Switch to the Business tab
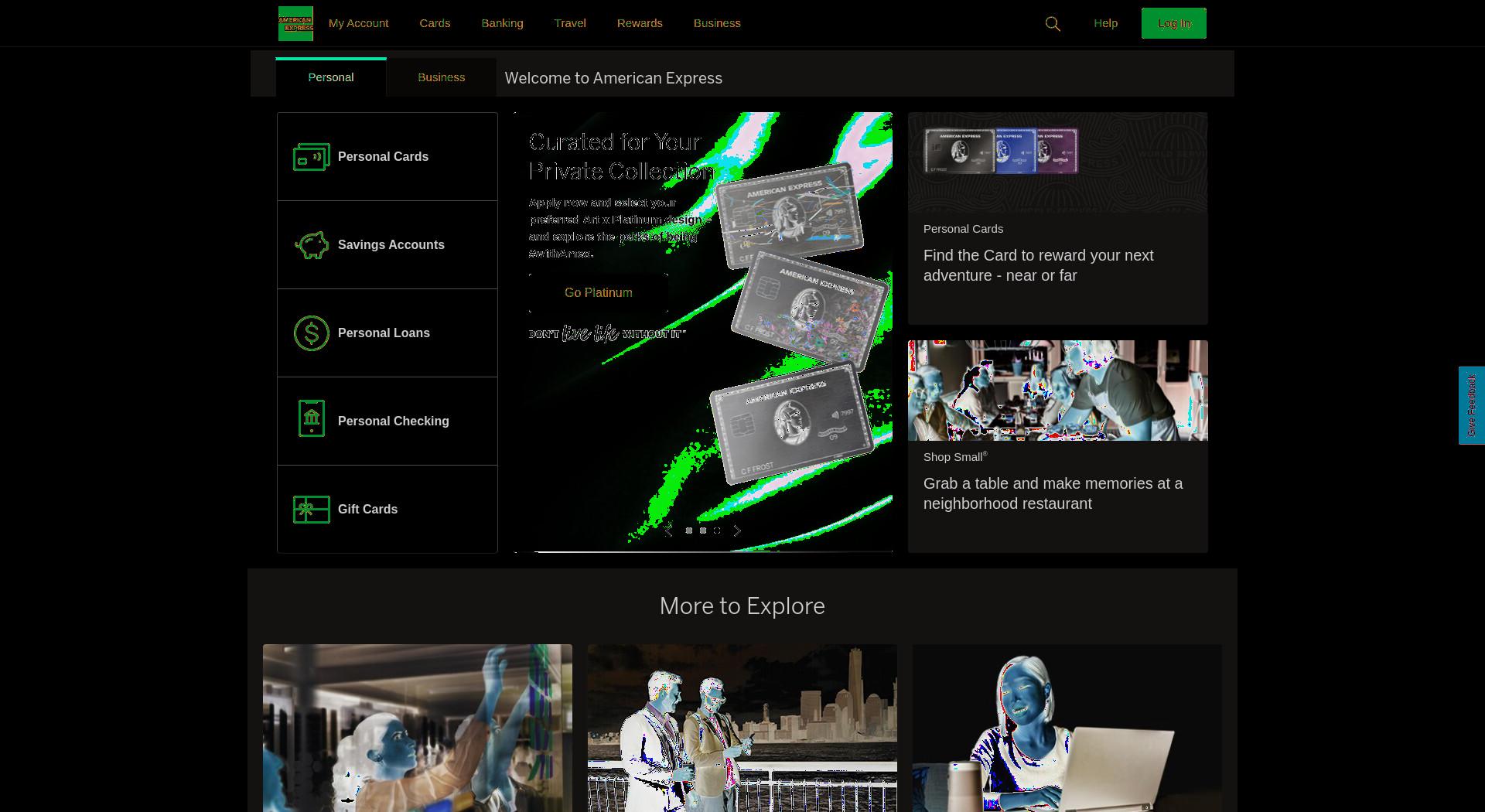 pyautogui.click(x=441, y=77)
